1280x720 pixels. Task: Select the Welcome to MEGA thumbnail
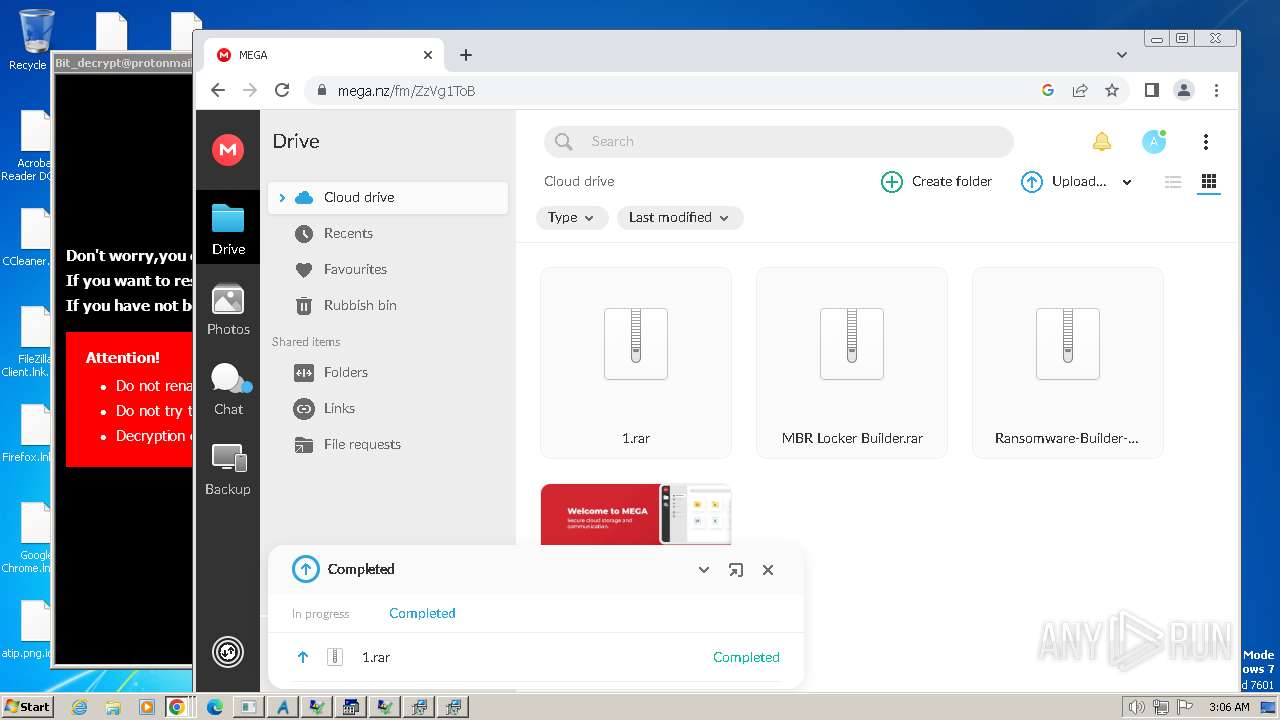coord(636,514)
